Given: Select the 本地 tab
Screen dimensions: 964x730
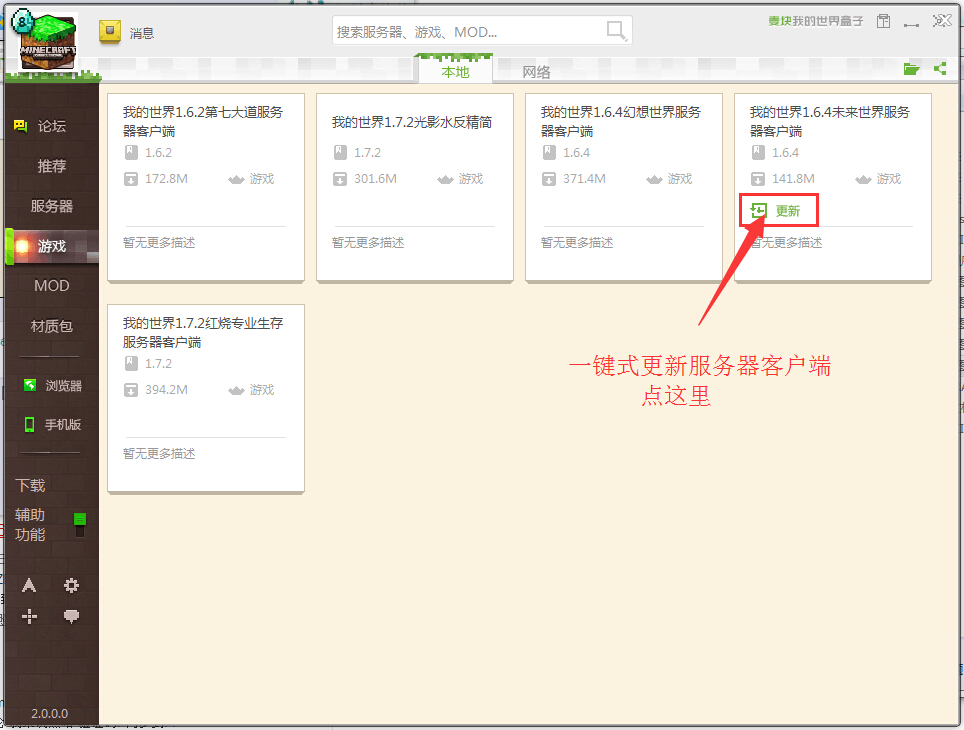Looking at the screenshot, I should point(455,71).
